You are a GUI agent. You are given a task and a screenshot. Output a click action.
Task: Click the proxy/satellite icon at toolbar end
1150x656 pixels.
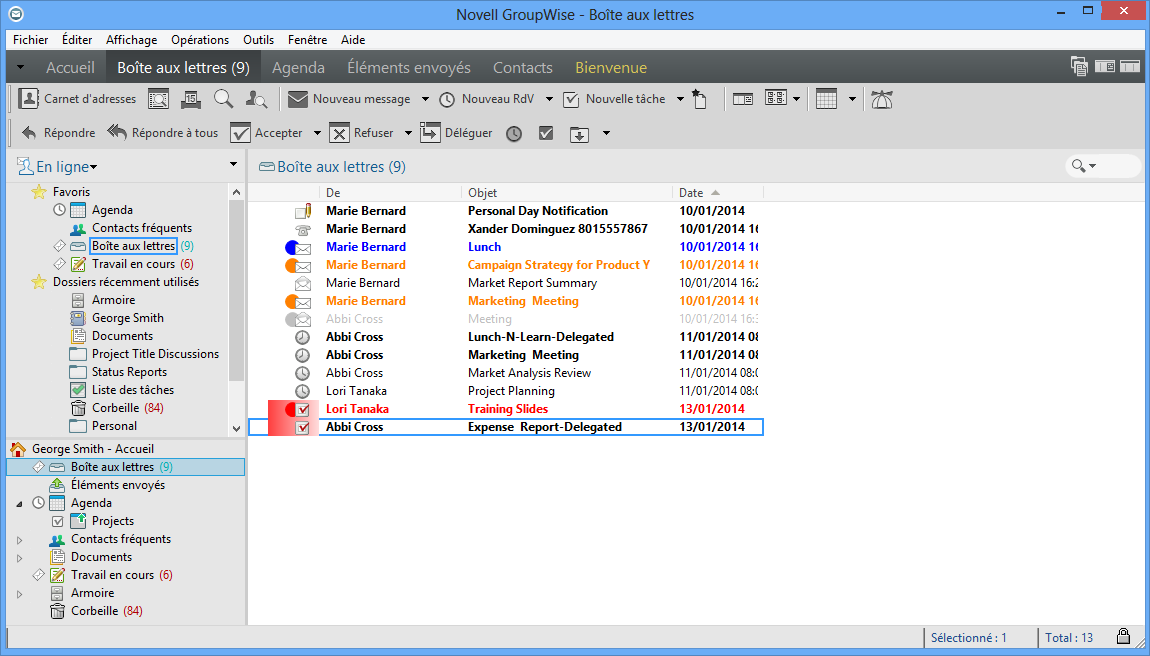point(882,99)
